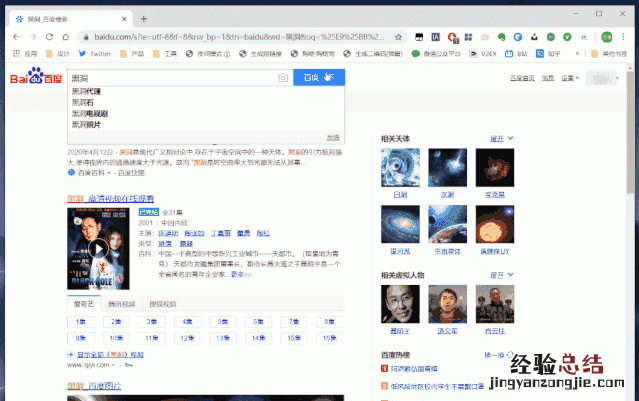Refresh the 百度热榜 list via 换一换
This screenshot has height=401, width=639.
[499, 355]
